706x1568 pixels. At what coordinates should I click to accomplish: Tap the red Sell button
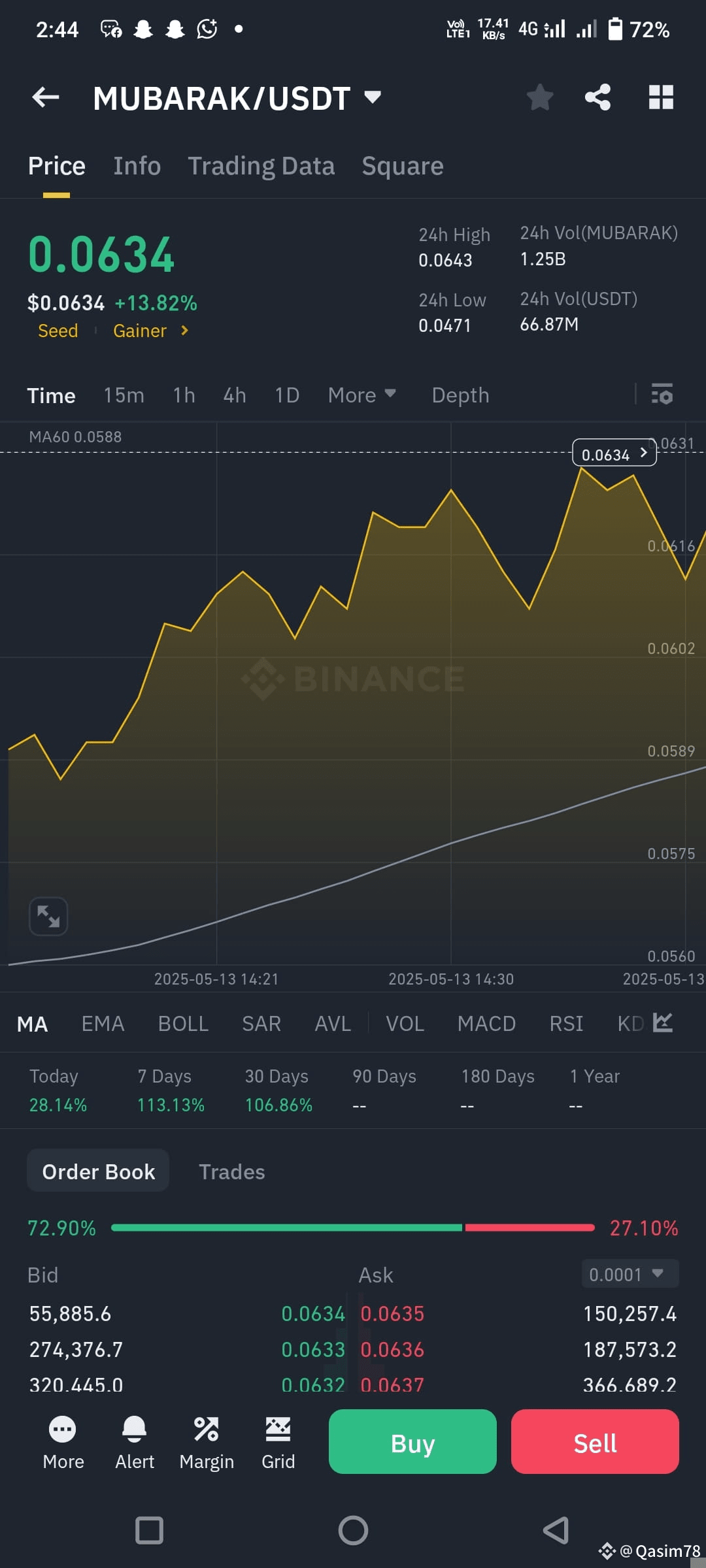pos(595,1443)
